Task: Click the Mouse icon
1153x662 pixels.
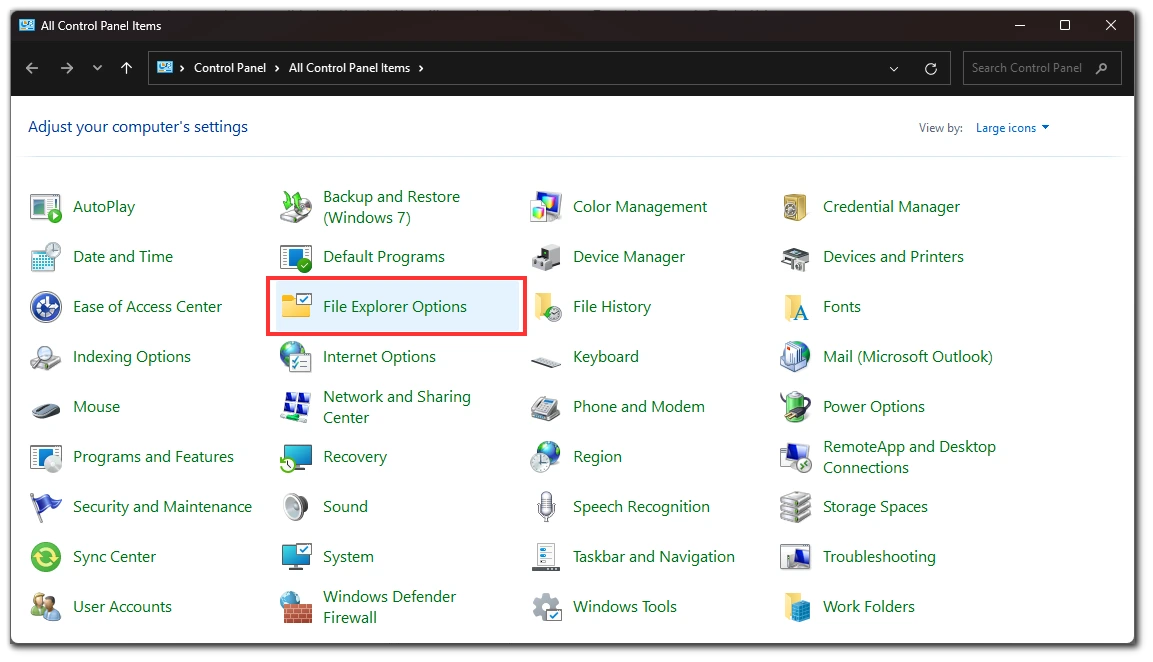Action: [46, 409]
